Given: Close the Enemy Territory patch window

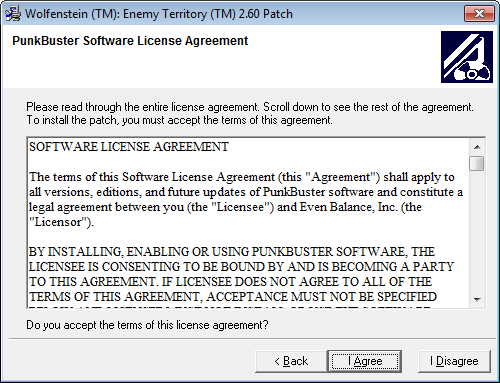Looking at the screenshot, I should 479,14.
